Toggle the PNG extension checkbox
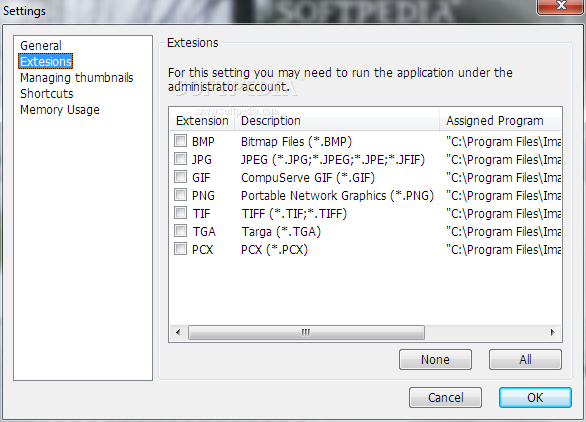586x422 pixels. 181,195
